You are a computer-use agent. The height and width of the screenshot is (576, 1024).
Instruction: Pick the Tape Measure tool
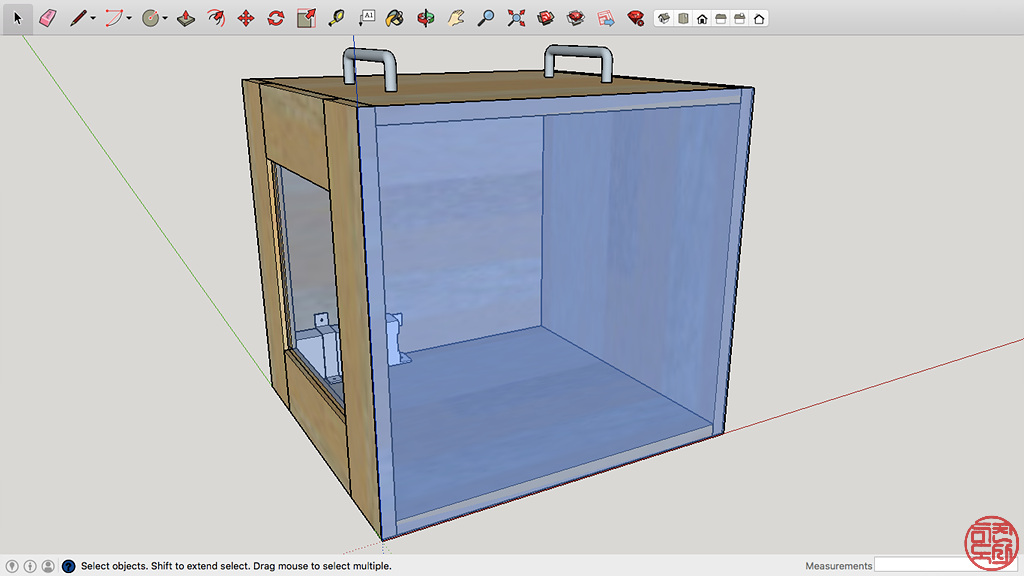click(336, 18)
